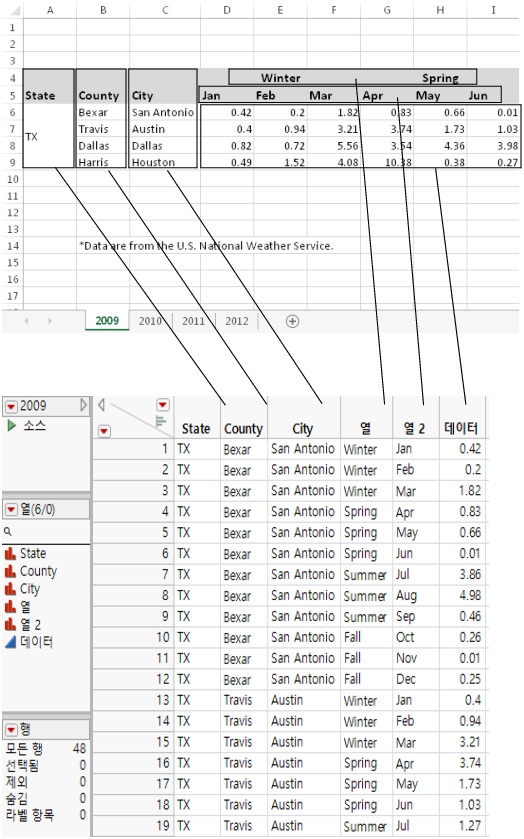Image resolution: width=524 pixels, height=839 pixels.
Task: Click the 소스 source script label
Action: tap(34, 426)
